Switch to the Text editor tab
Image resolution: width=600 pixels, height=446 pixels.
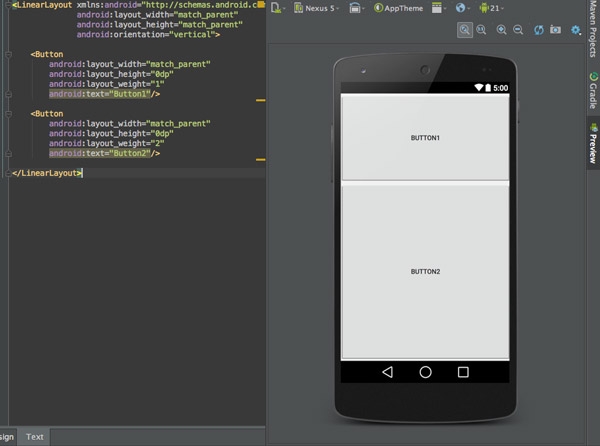tap(35, 437)
